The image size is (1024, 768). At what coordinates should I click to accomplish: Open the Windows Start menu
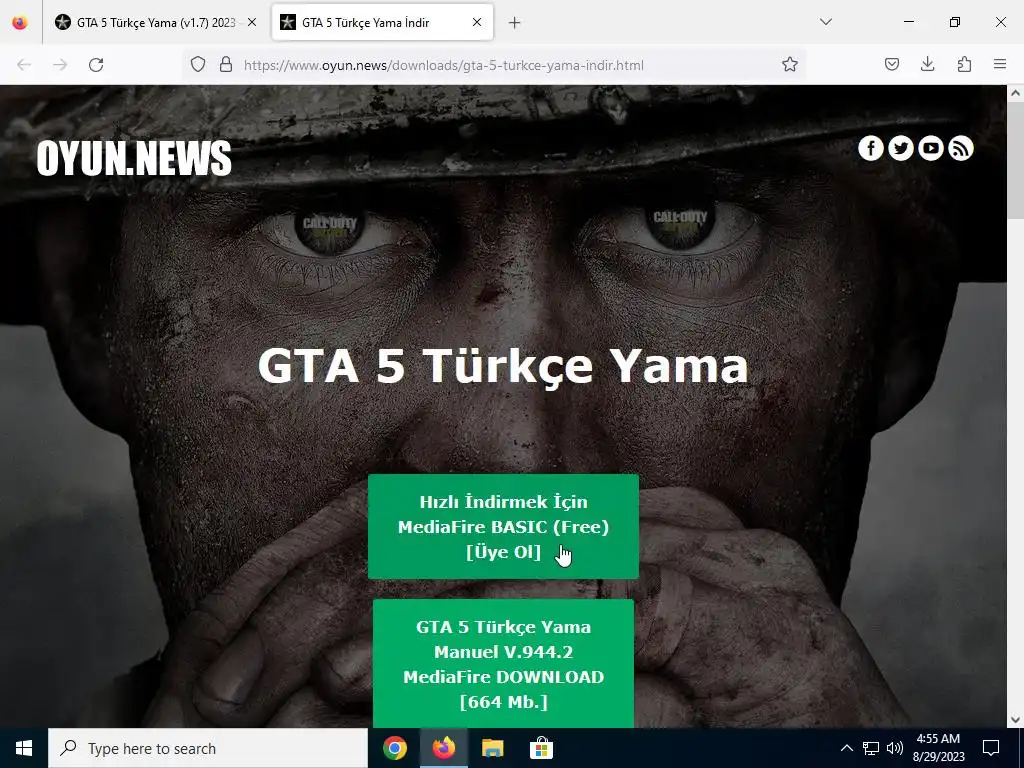(x=24, y=748)
